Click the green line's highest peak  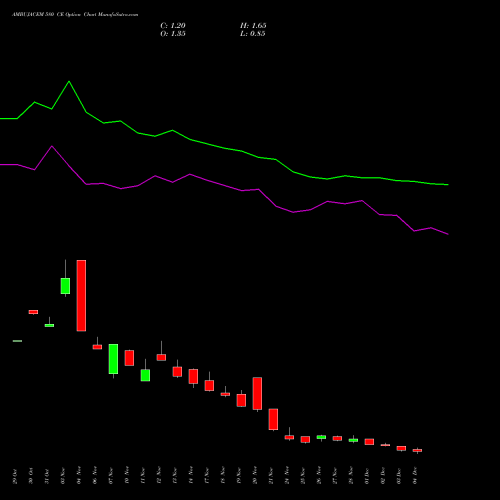[x=69, y=81]
